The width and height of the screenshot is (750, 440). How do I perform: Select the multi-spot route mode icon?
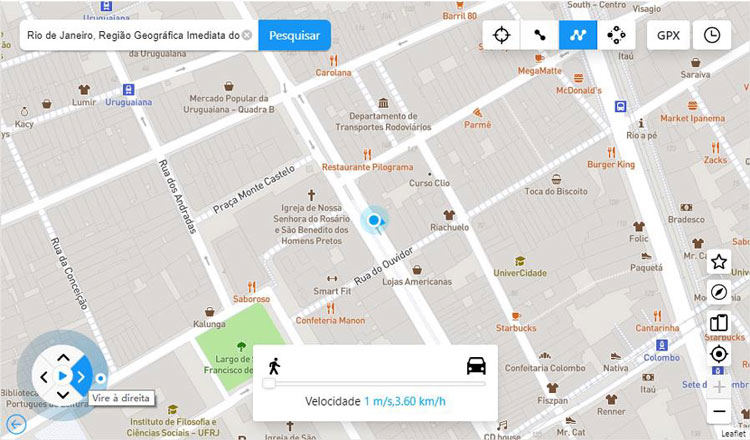coord(578,35)
